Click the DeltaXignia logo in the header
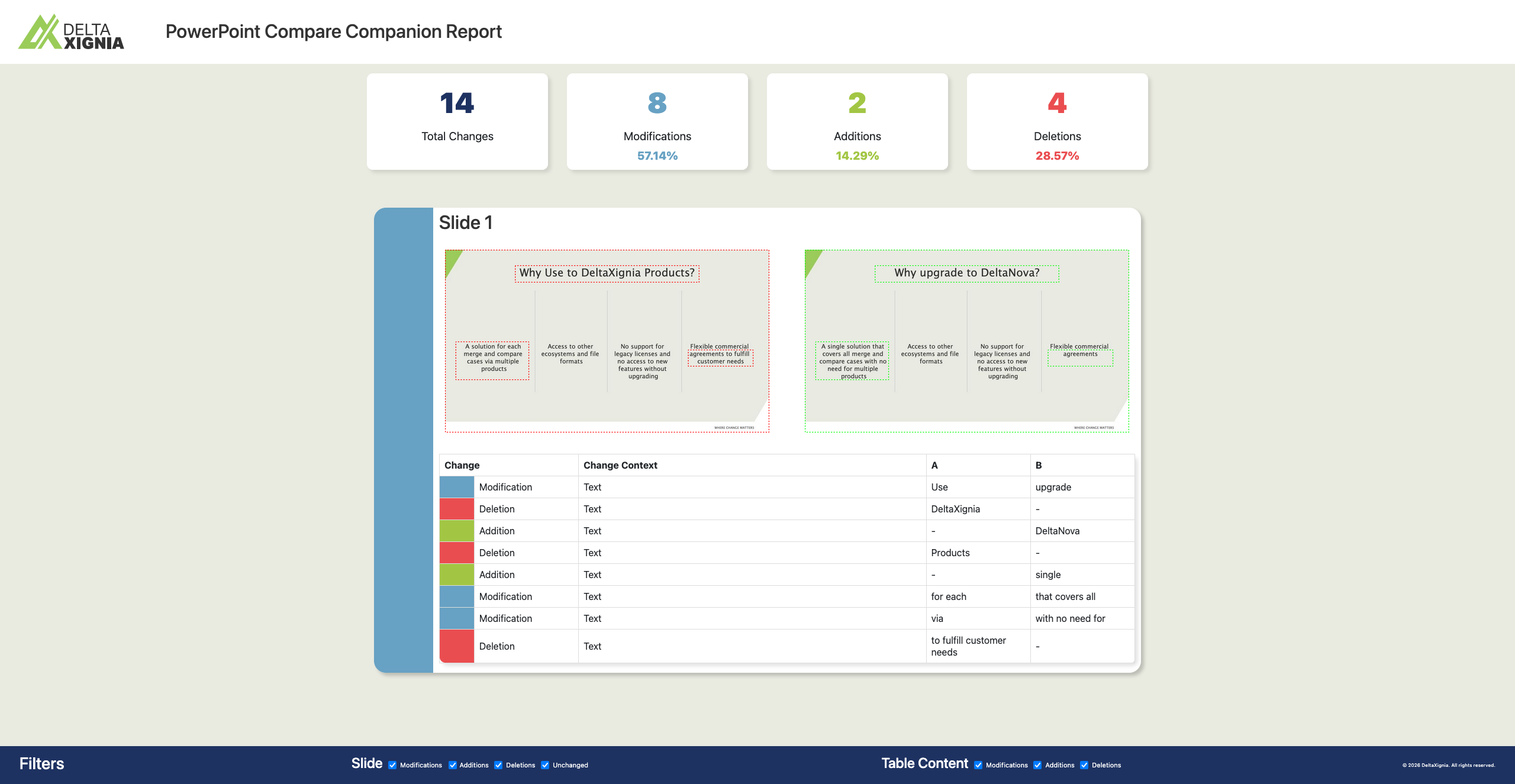This screenshot has height=784, width=1515. coord(71,32)
